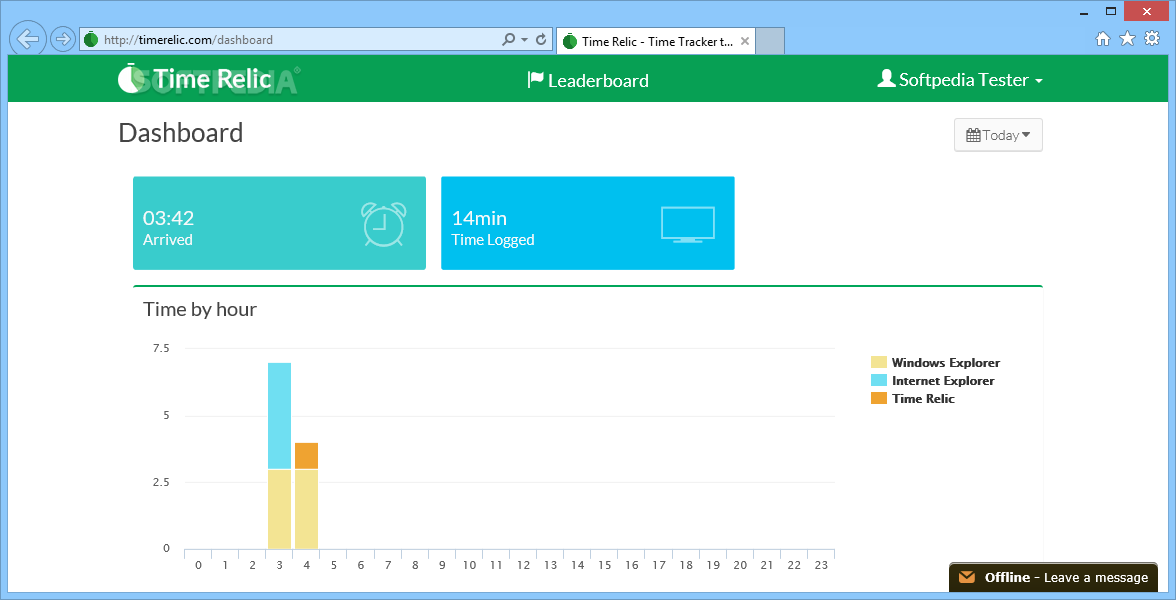
Task: Click the 7.5 y-axis label
Action: click(x=161, y=348)
